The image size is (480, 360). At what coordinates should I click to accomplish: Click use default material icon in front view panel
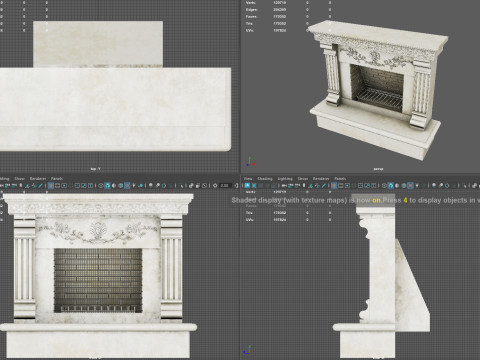(x=114, y=185)
